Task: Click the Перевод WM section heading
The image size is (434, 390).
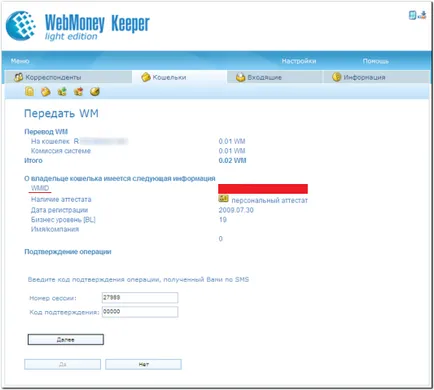Action: point(46,132)
